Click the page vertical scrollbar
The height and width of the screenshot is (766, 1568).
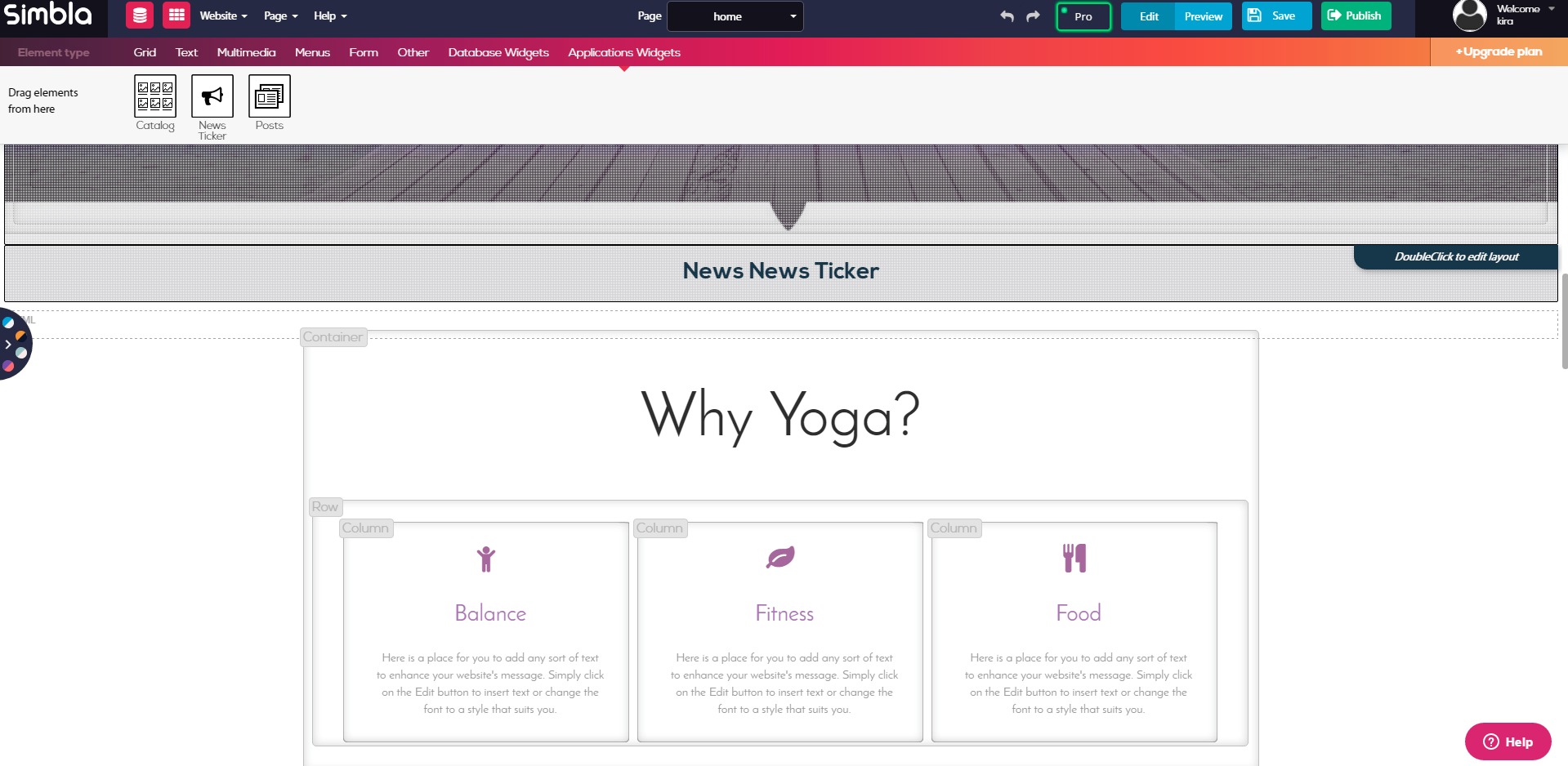click(x=1565, y=322)
